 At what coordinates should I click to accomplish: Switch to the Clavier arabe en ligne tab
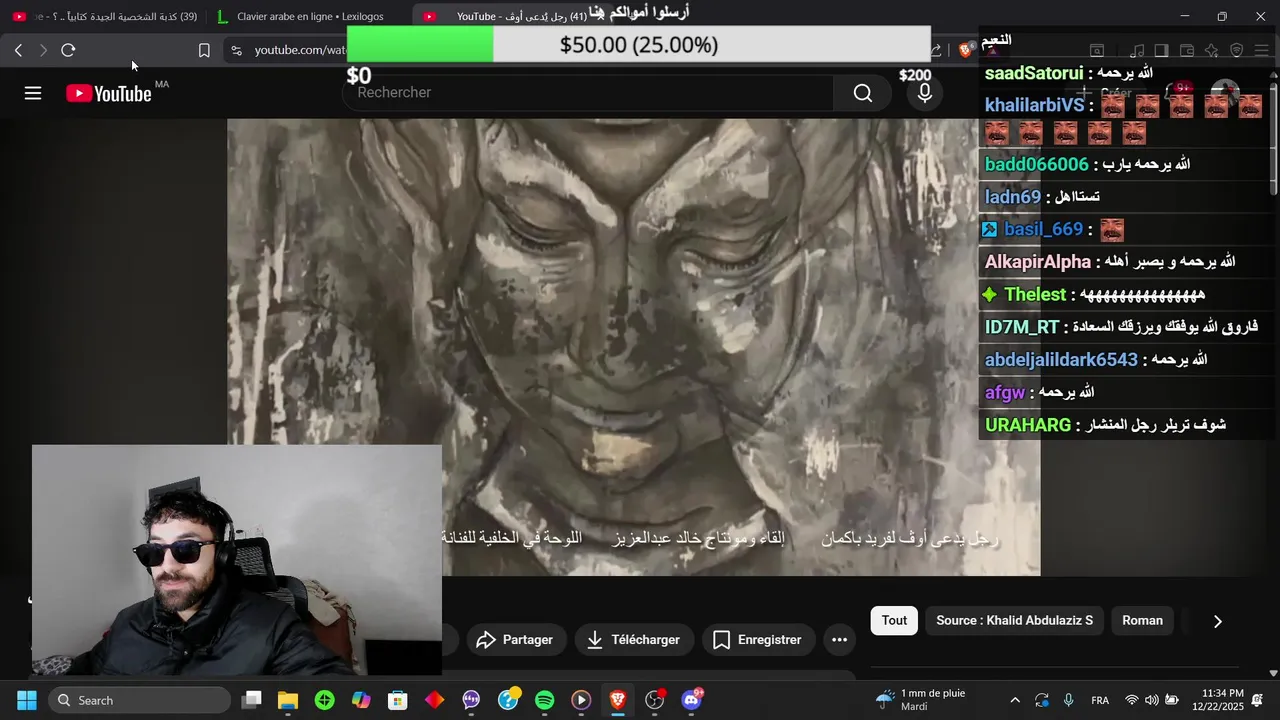pyautogui.click(x=309, y=16)
